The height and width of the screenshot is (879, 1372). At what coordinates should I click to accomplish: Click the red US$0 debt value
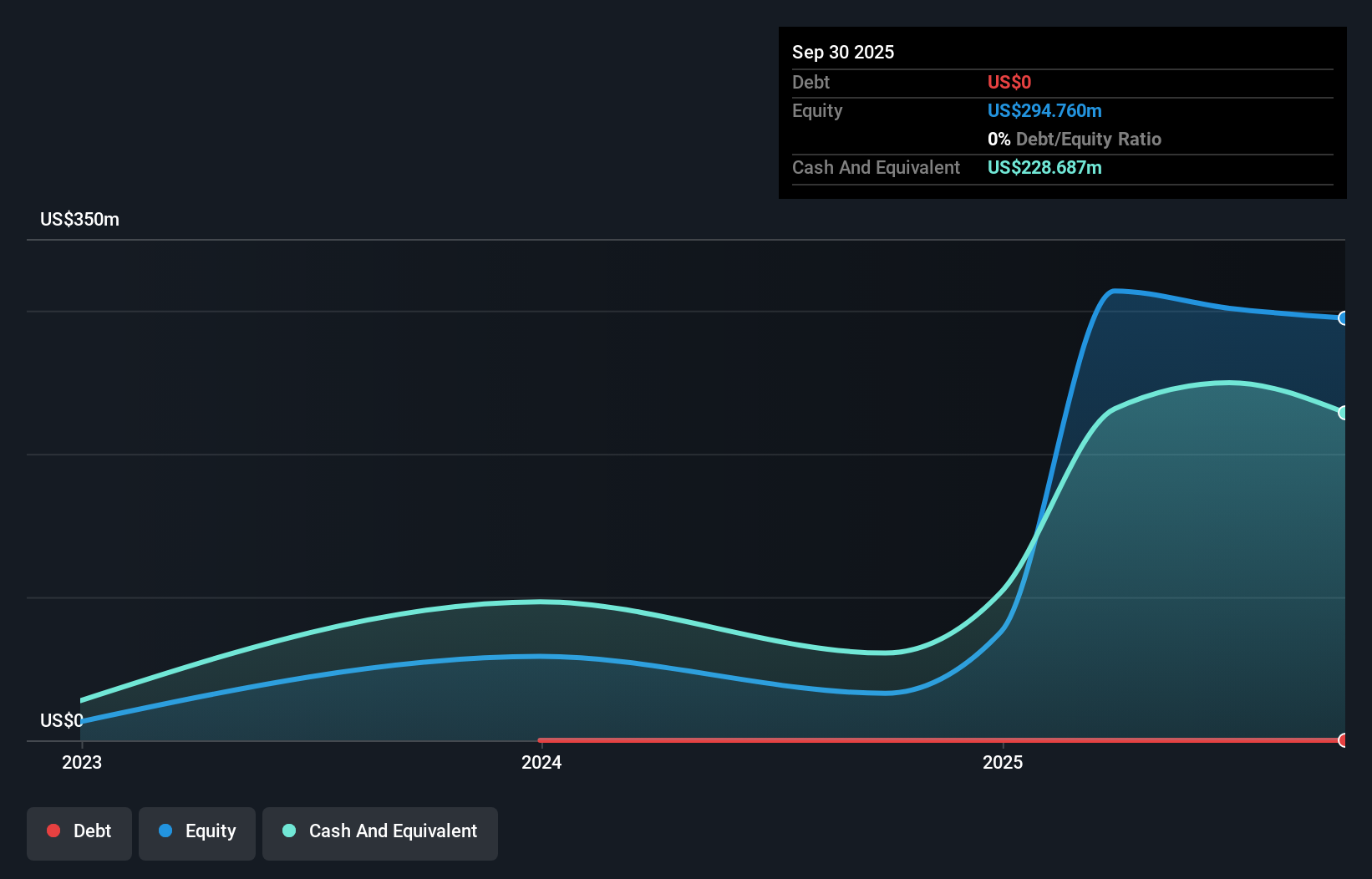pos(1009,82)
